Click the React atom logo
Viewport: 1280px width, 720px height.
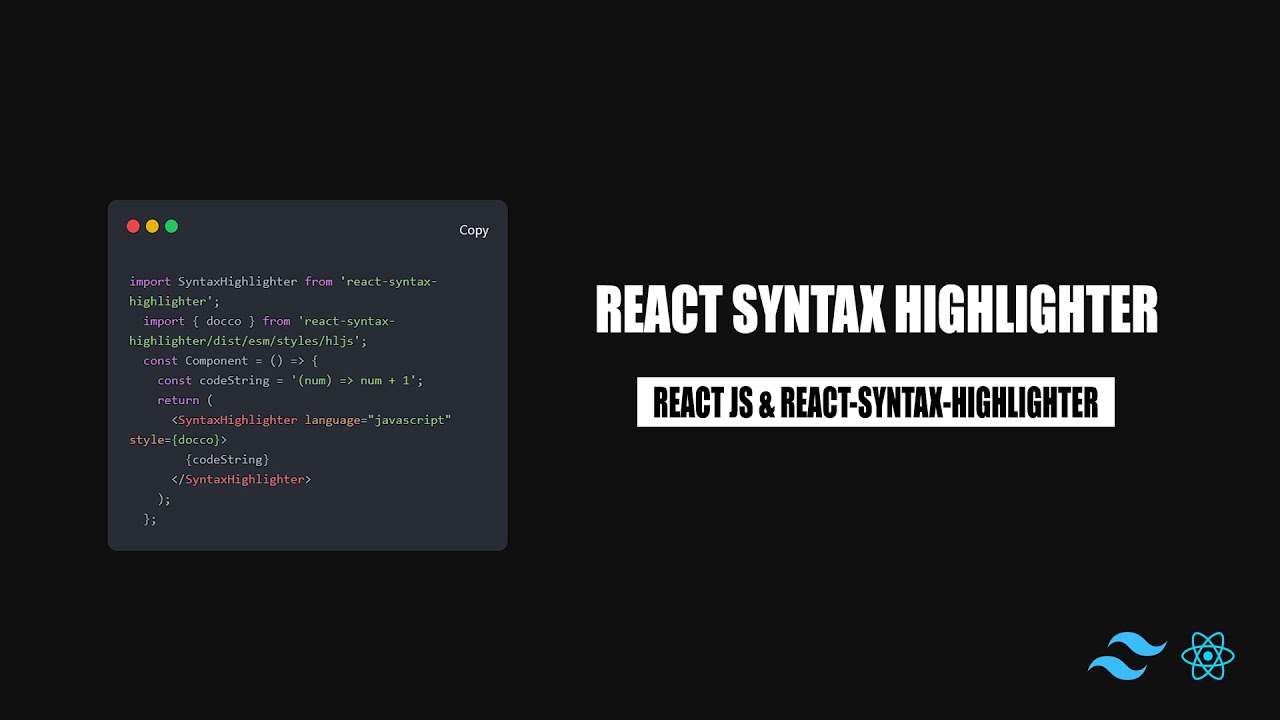coord(1208,656)
